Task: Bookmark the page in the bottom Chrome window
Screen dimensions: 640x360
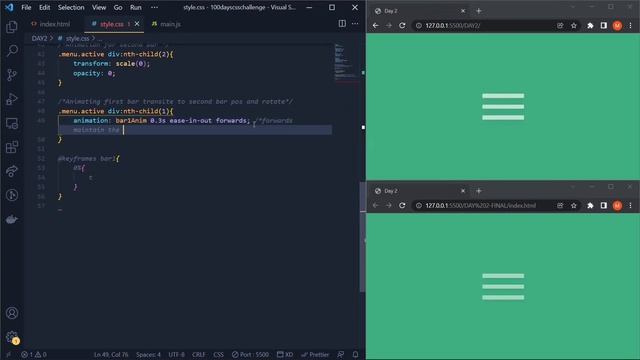Action: (x=573, y=205)
